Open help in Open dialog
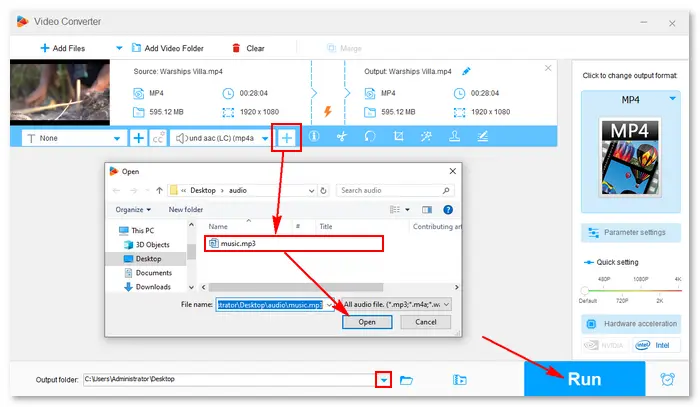Image resolution: width=700 pixels, height=407 pixels. coord(448,210)
